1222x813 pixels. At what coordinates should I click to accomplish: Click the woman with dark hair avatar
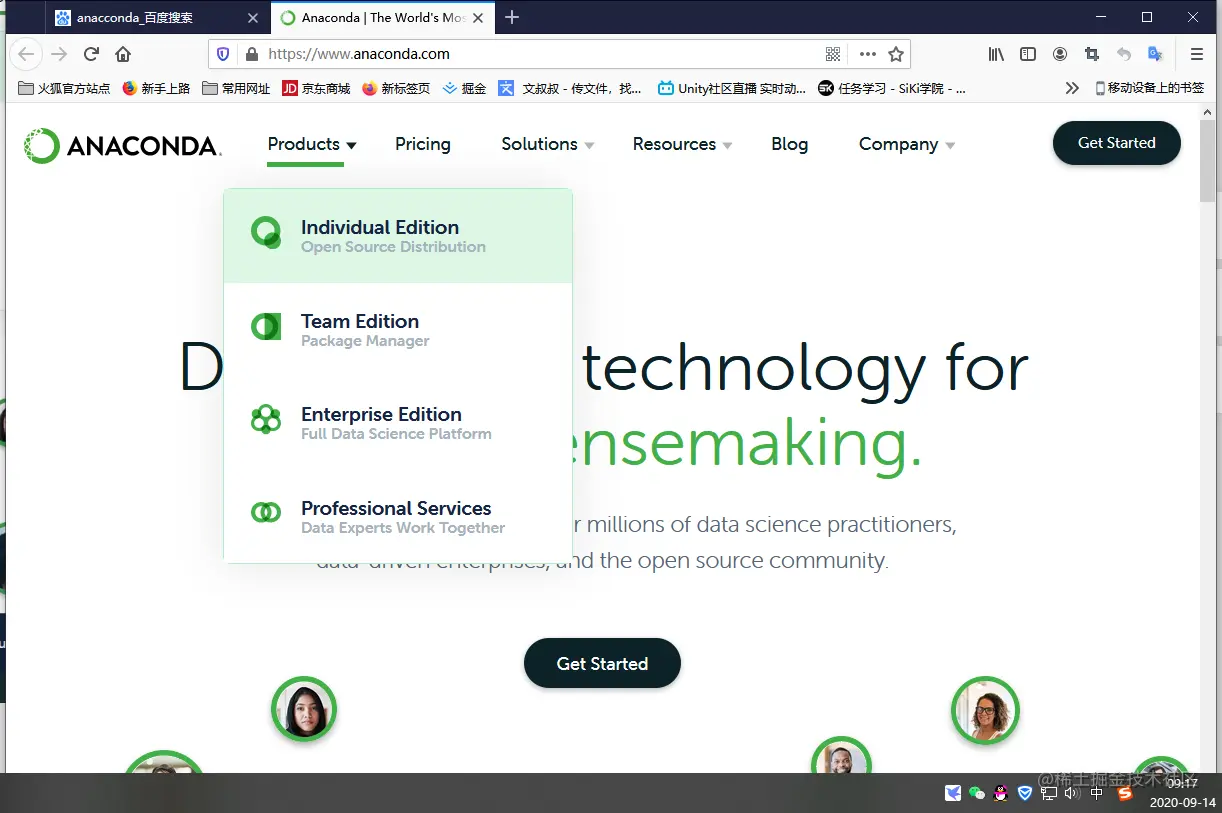(304, 710)
